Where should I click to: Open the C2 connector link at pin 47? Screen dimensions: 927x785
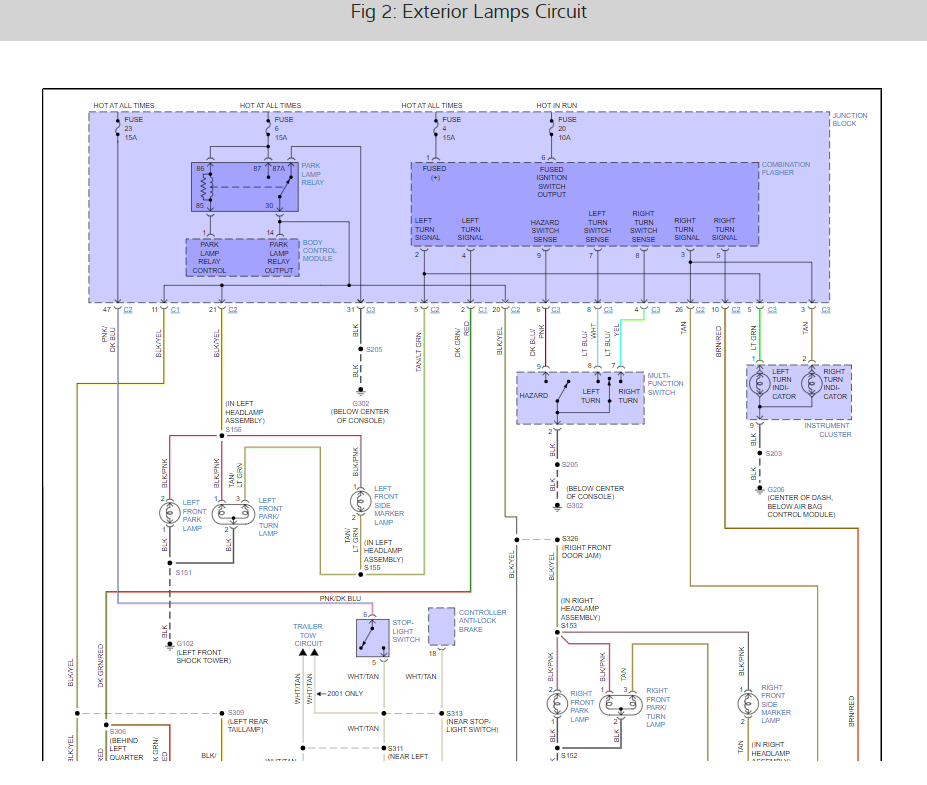(x=128, y=310)
